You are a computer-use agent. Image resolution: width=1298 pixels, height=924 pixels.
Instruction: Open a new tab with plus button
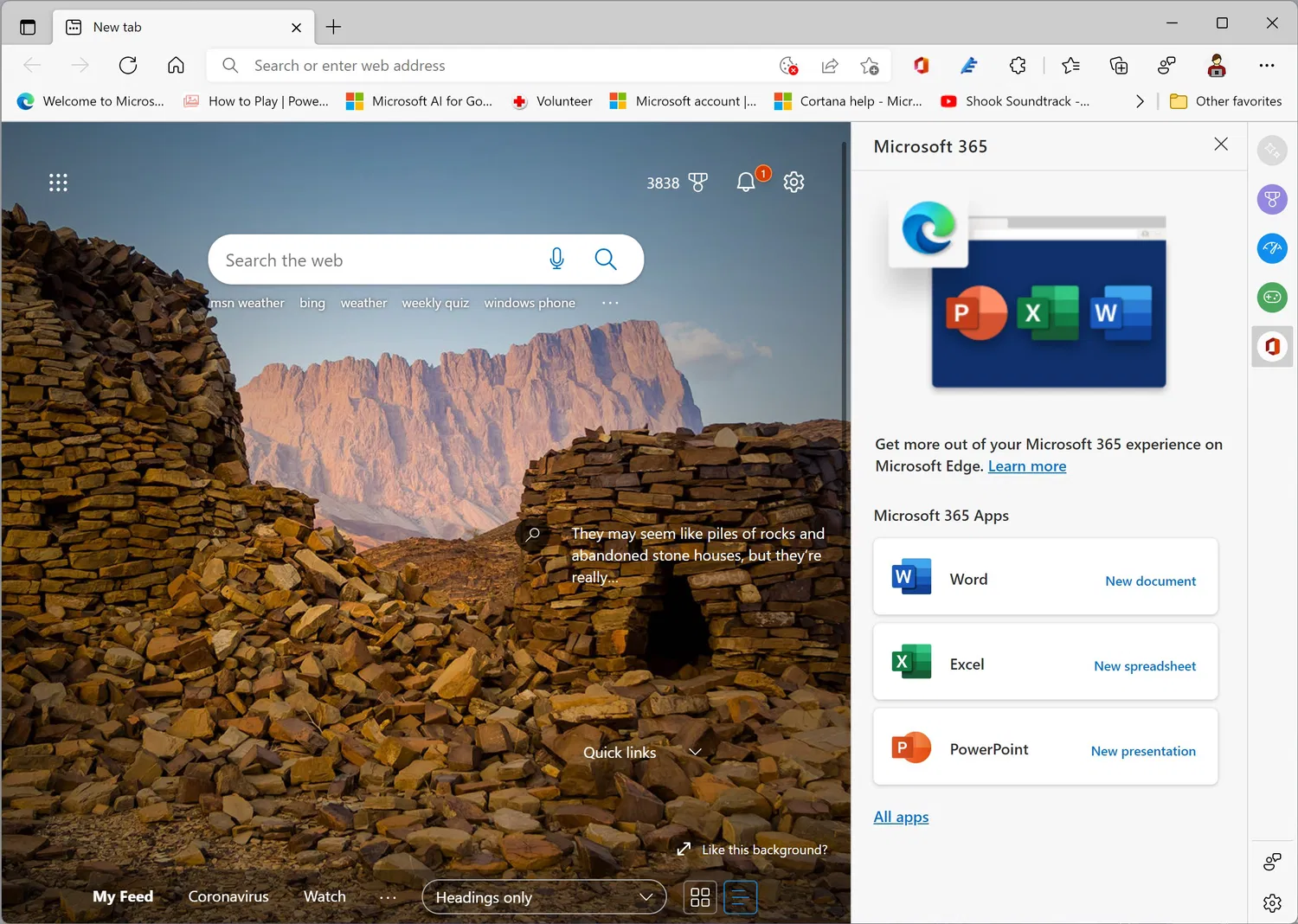click(333, 27)
